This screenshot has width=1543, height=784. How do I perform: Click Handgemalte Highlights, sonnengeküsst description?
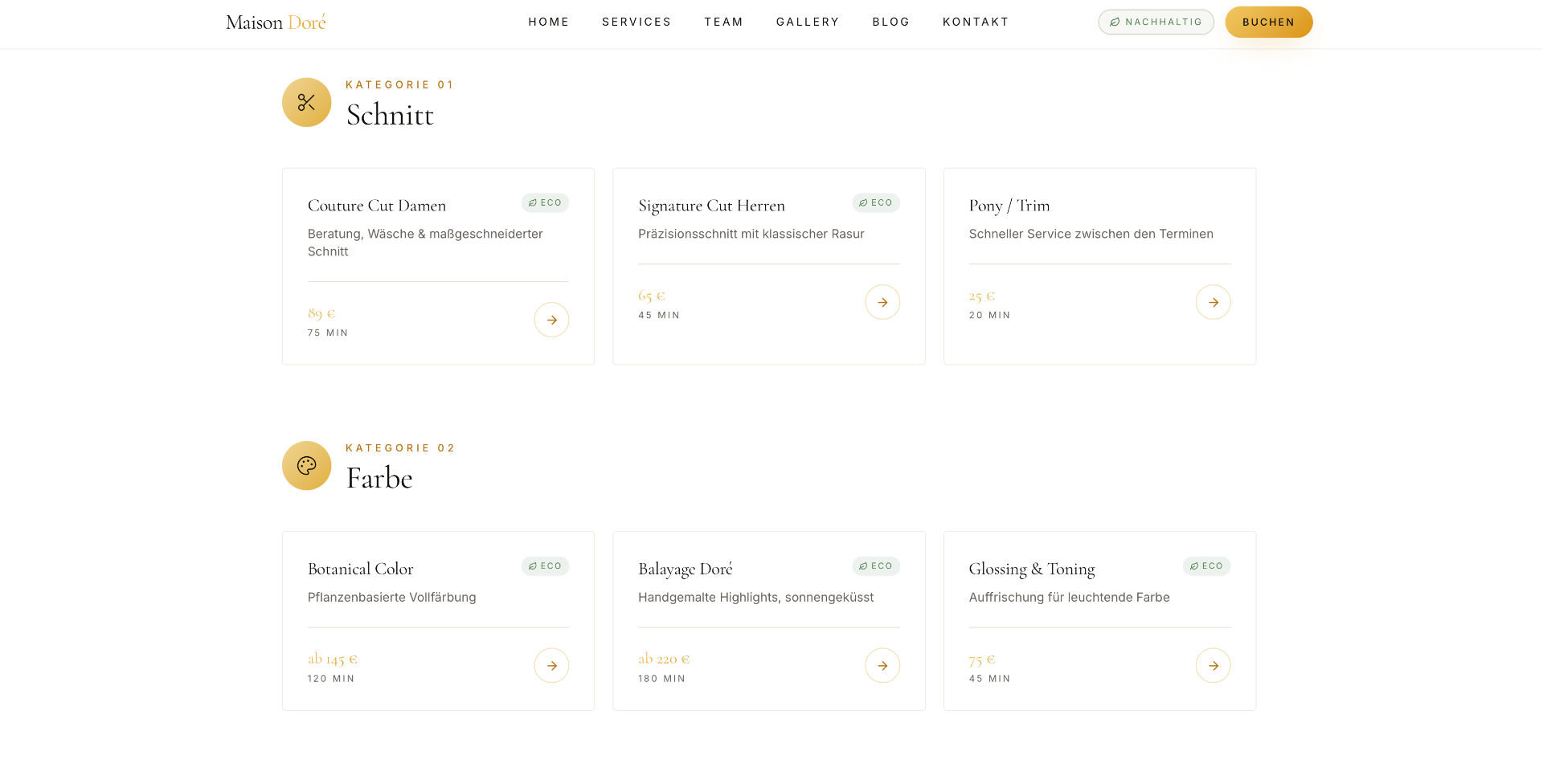755,597
